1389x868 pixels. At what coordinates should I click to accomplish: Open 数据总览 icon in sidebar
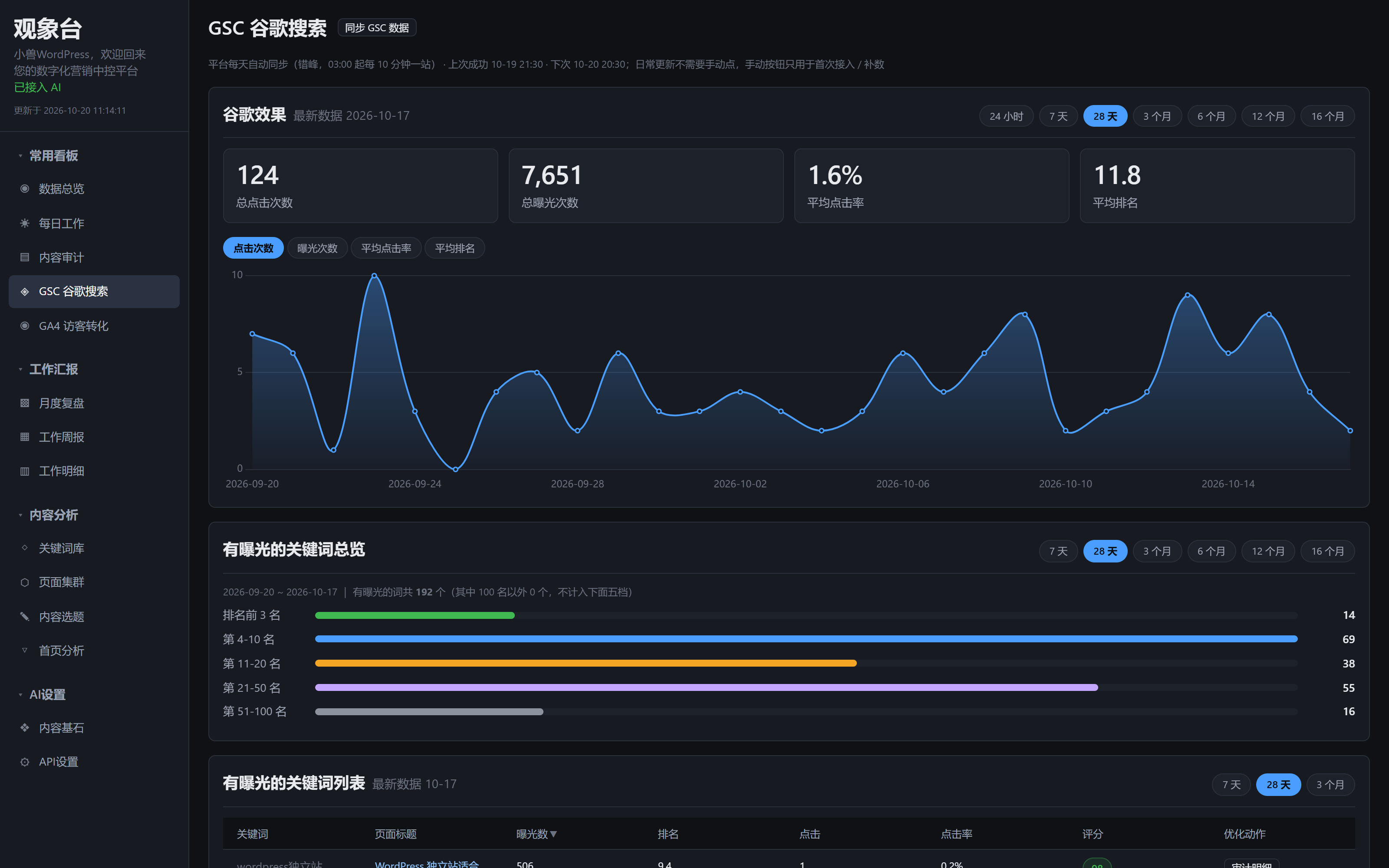(x=25, y=188)
